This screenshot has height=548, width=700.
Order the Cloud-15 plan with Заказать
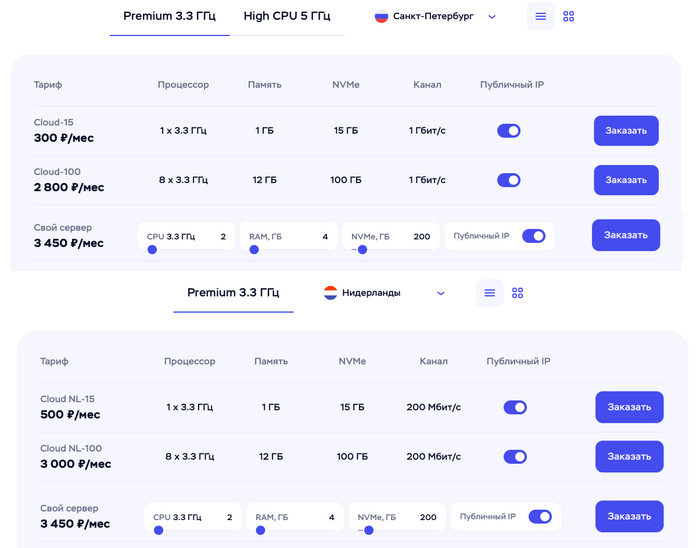[626, 131]
